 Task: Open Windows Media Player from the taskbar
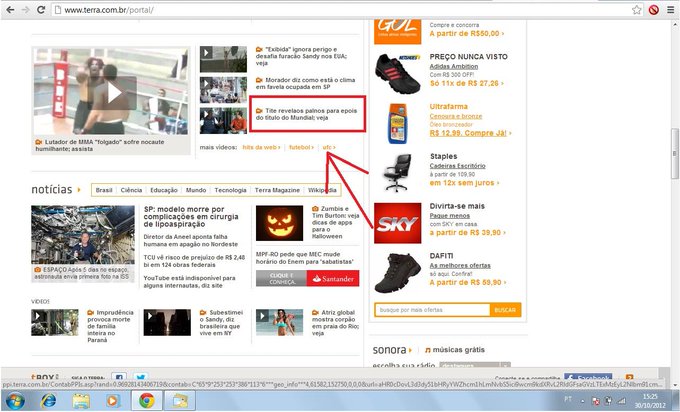coord(112,401)
